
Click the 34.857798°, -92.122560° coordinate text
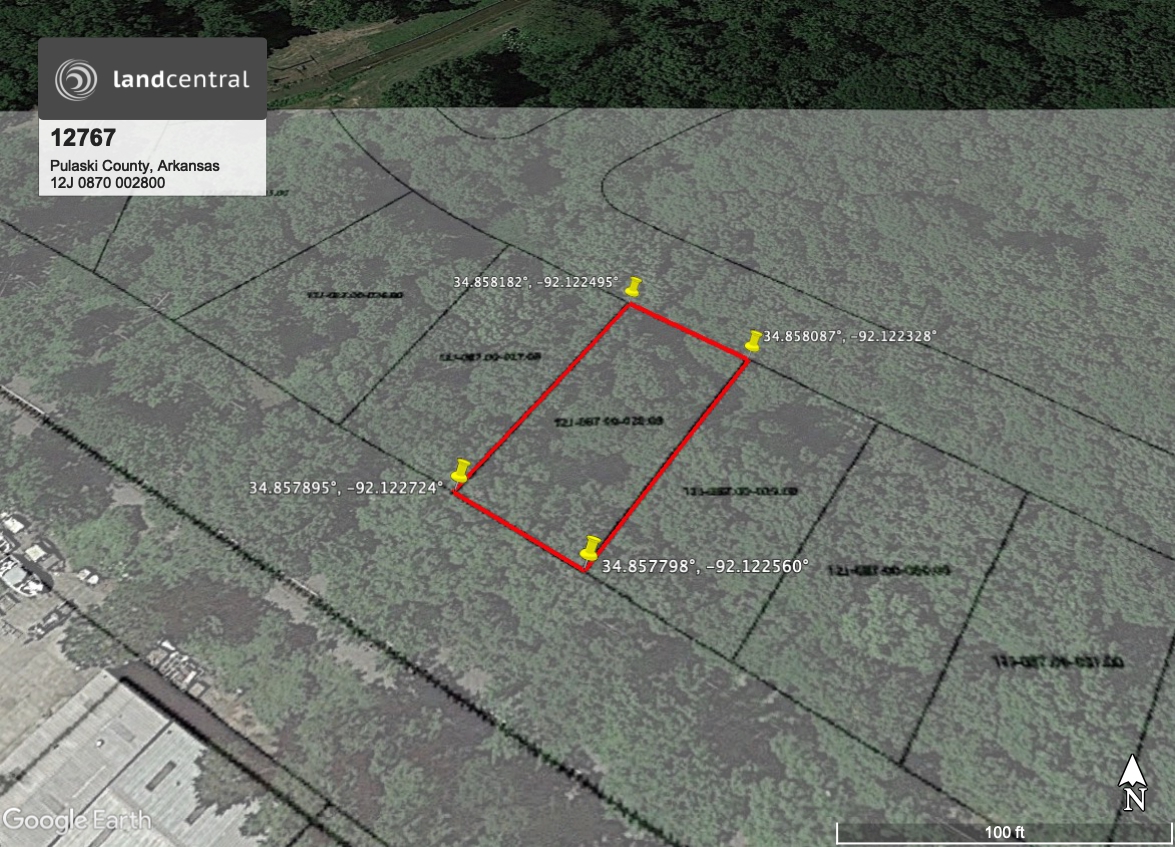point(705,566)
